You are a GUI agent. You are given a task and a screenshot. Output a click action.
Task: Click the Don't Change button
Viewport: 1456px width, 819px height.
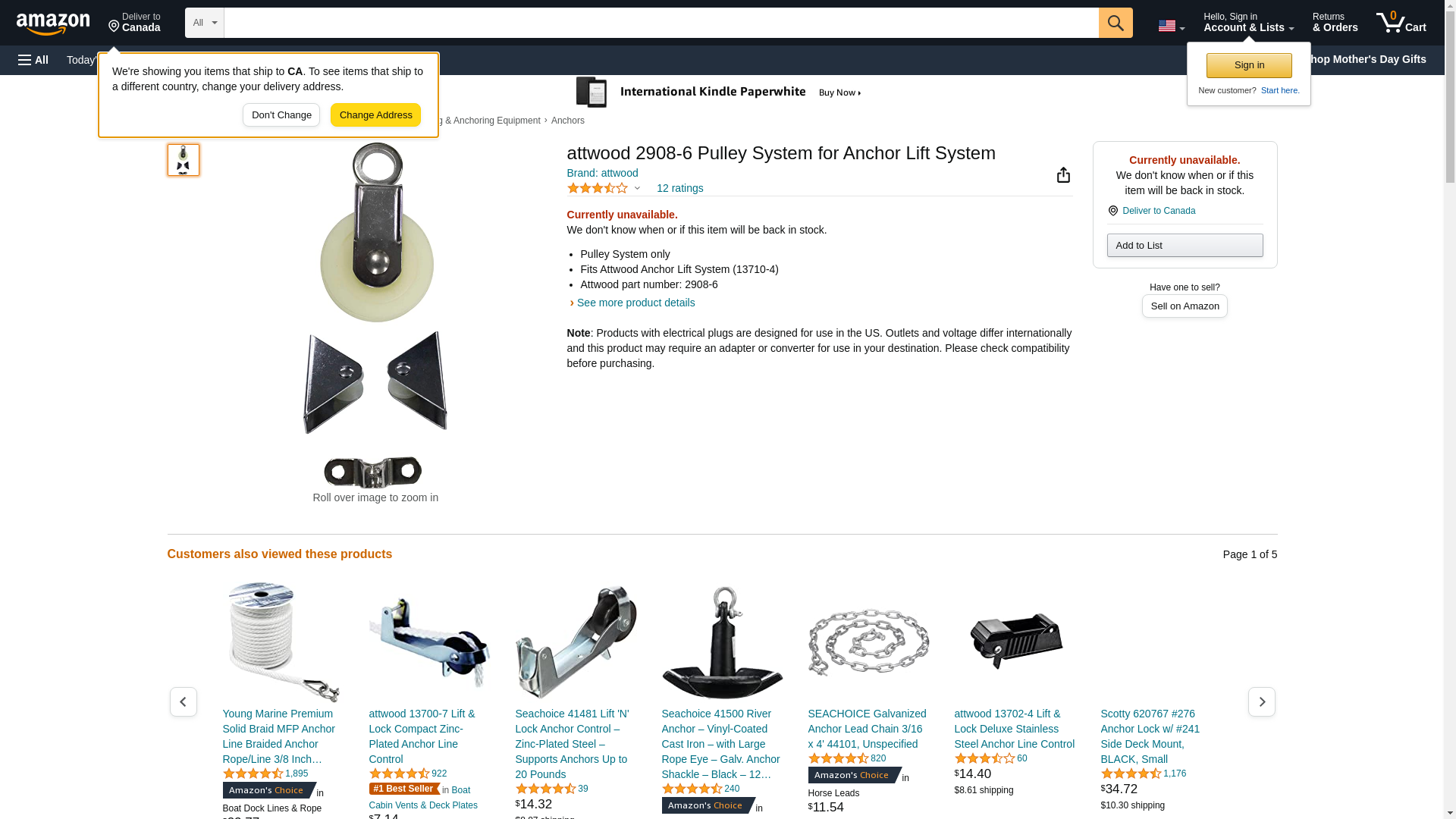click(x=281, y=115)
